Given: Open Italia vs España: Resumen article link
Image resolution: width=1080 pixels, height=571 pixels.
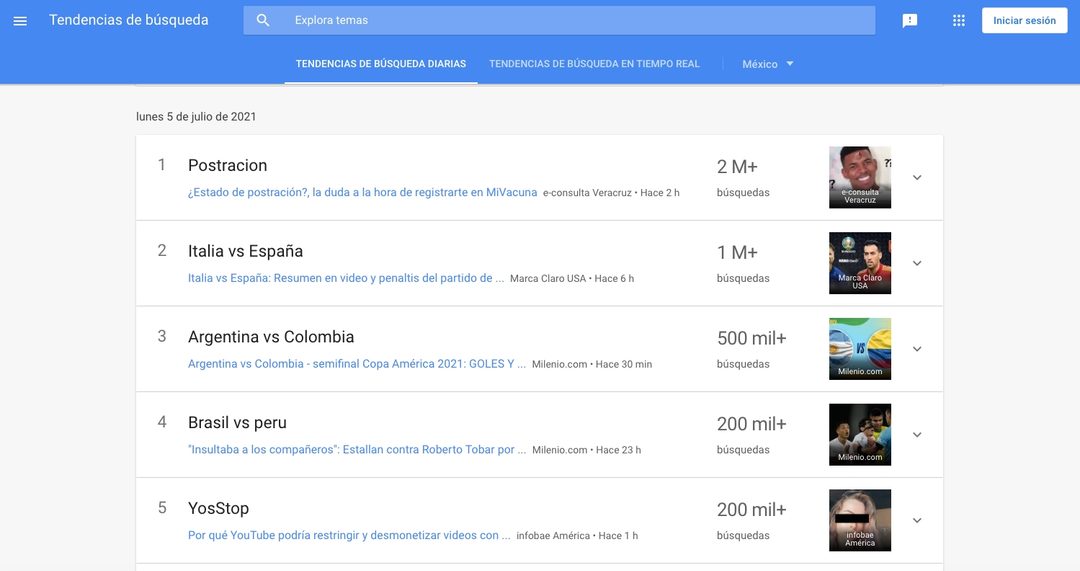Looking at the screenshot, I should (x=346, y=278).
